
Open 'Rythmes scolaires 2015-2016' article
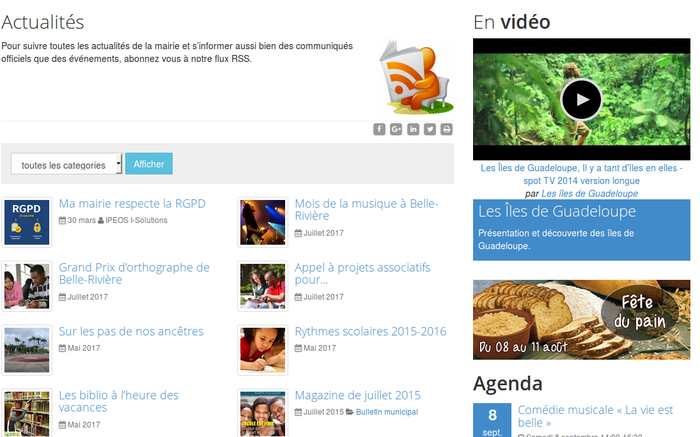point(370,331)
